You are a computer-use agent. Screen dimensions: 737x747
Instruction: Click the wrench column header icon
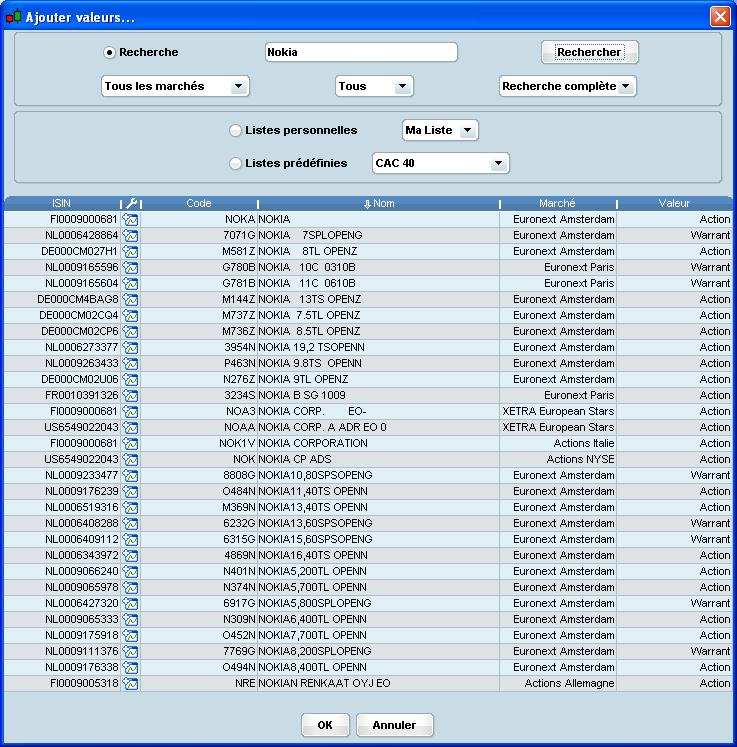point(131,203)
